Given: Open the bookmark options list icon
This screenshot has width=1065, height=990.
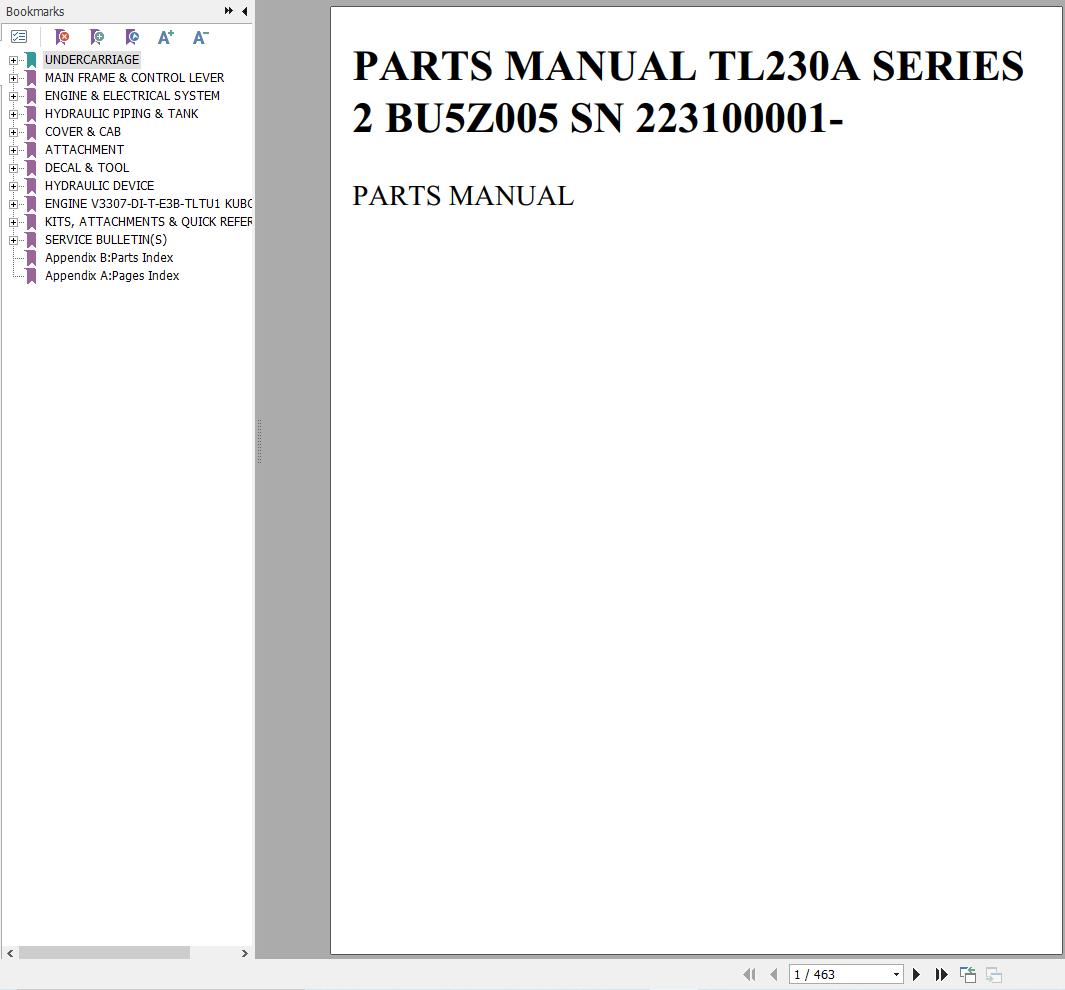Looking at the screenshot, I should pos(19,37).
